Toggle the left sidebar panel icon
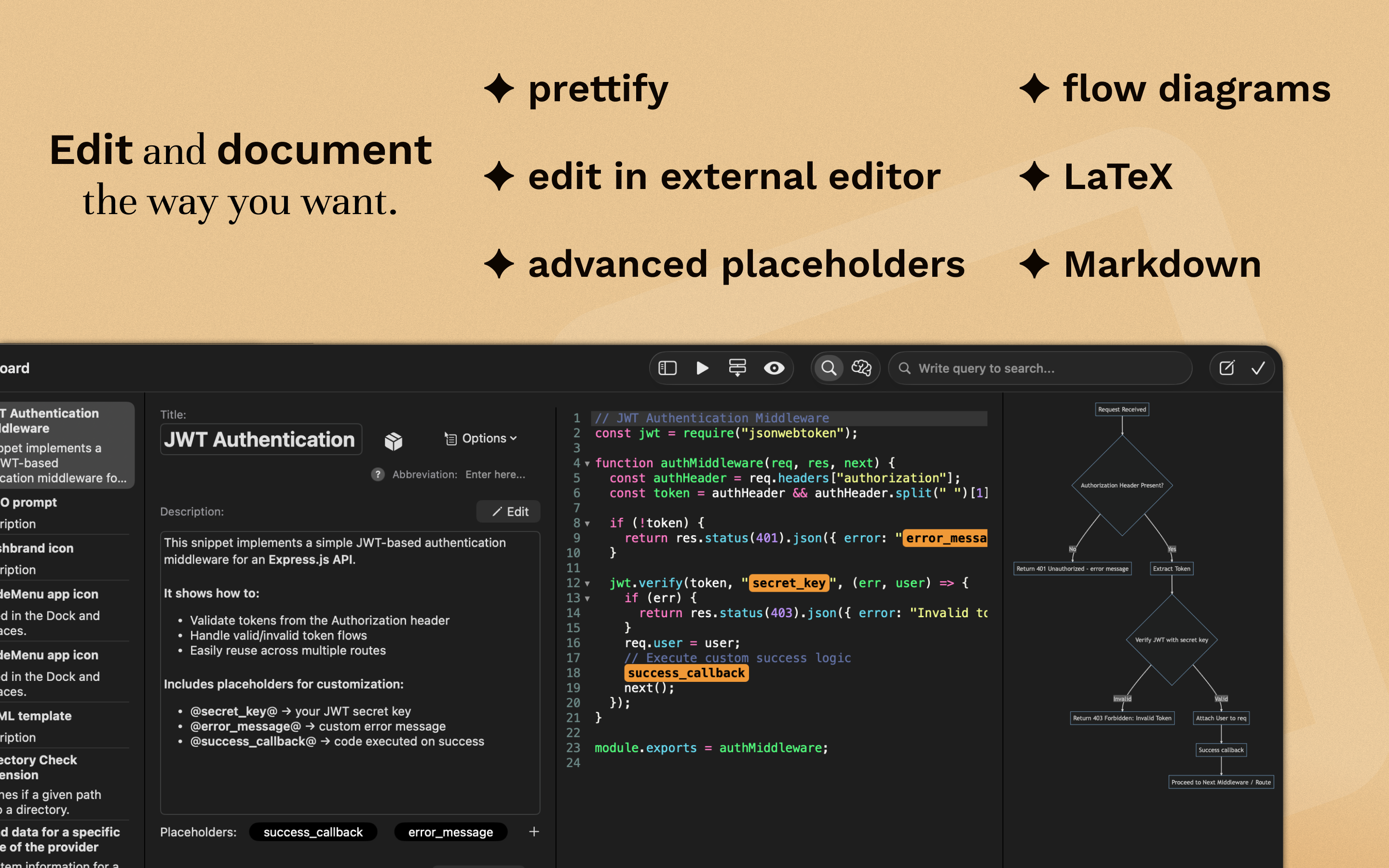The image size is (1389, 868). [x=667, y=368]
